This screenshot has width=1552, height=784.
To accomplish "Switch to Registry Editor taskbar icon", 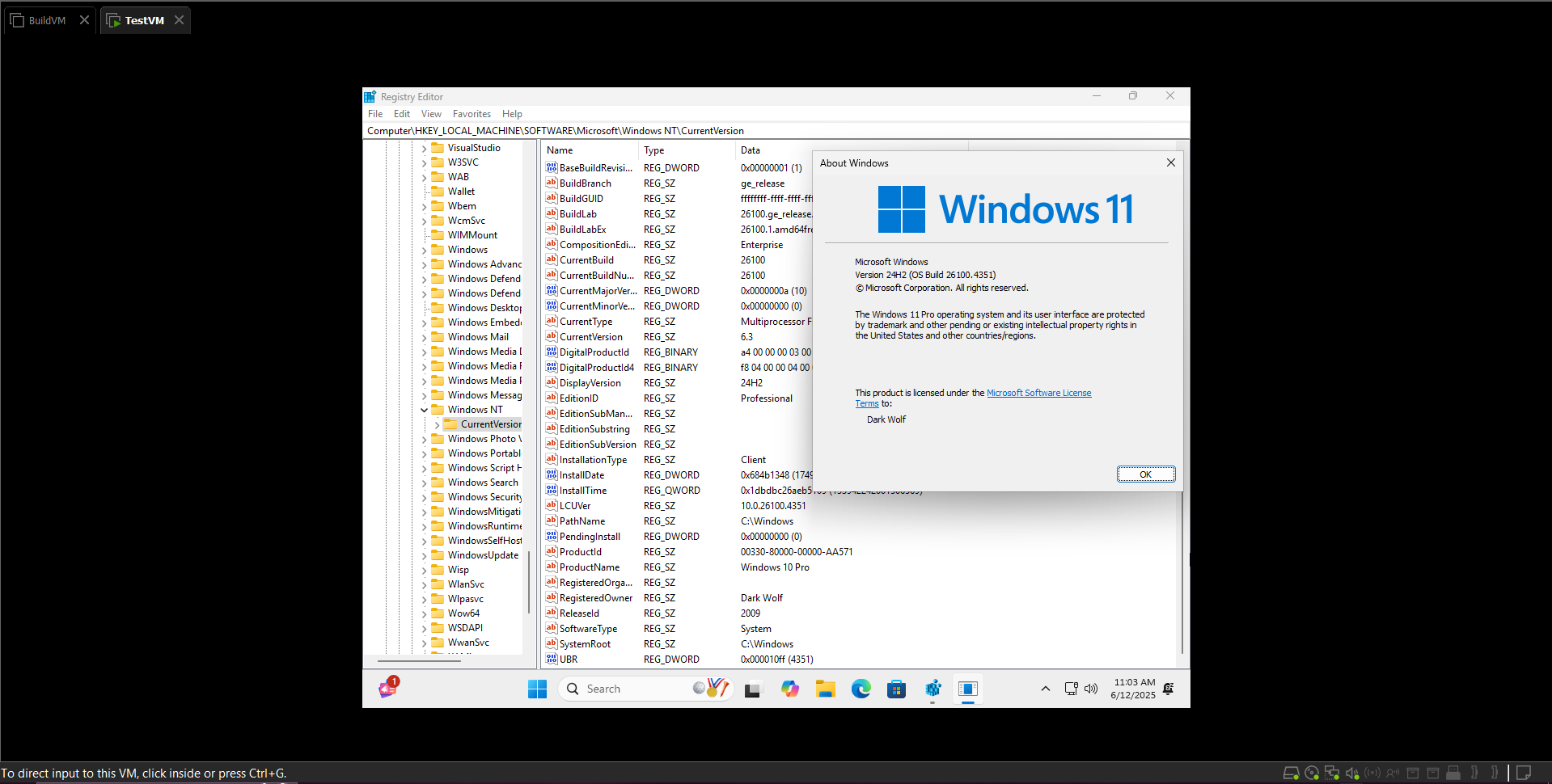I will click(x=932, y=689).
